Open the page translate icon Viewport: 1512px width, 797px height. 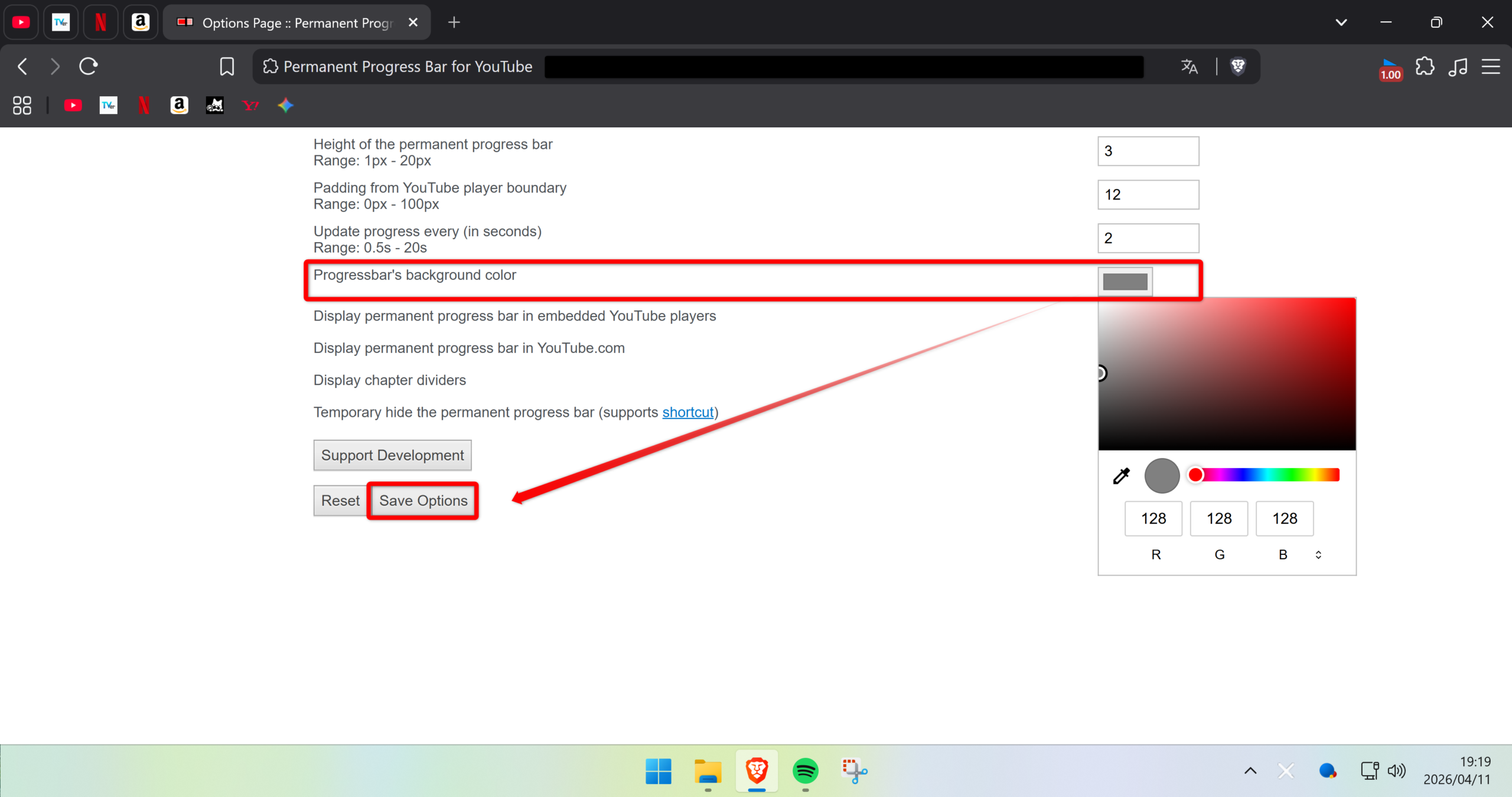[x=1189, y=67]
